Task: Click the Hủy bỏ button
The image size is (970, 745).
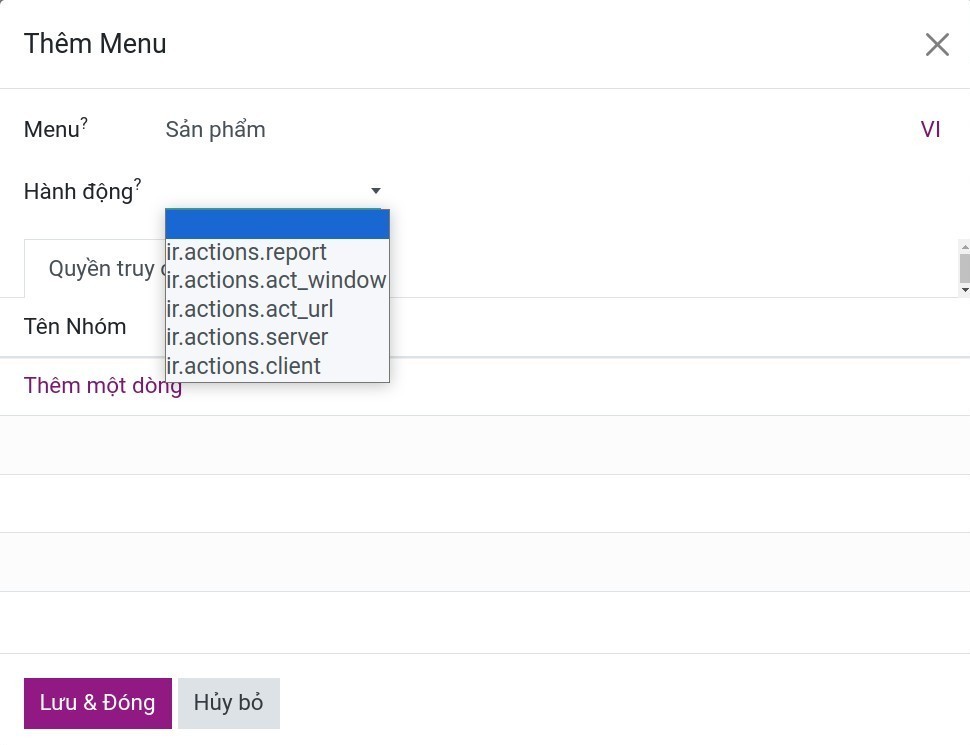Action: (x=228, y=703)
